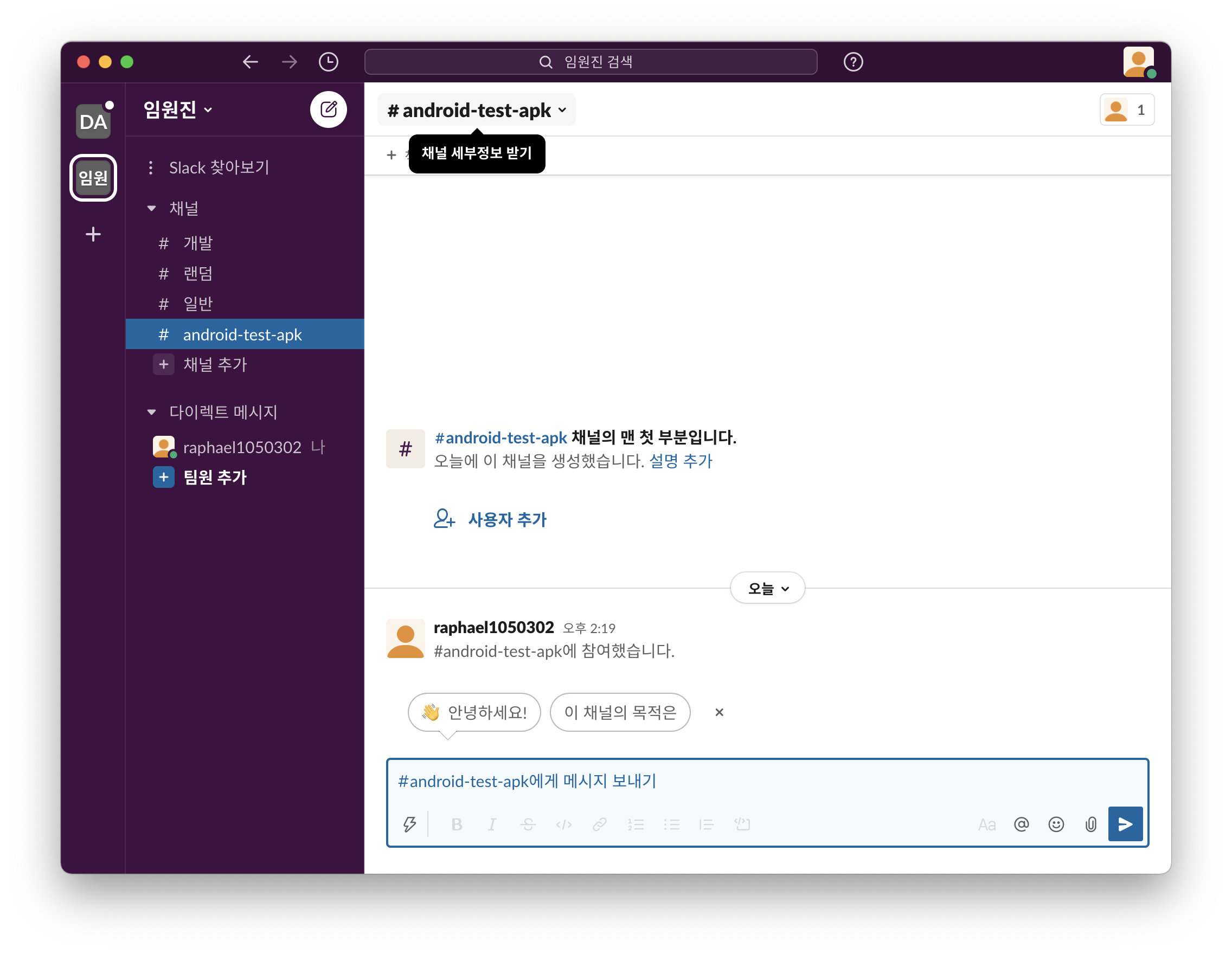Toggle italic text formatting
1232x954 pixels.
(x=492, y=824)
